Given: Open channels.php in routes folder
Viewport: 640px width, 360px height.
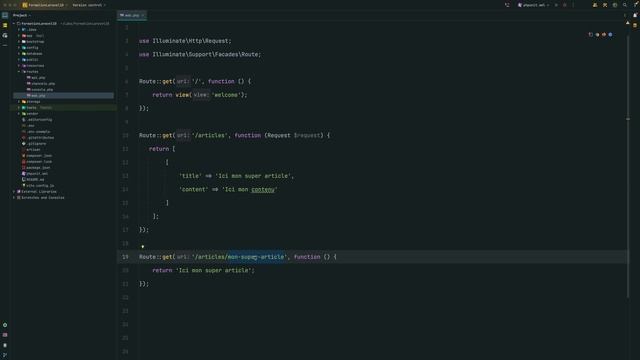Looking at the screenshot, I should pyautogui.click(x=41, y=84).
